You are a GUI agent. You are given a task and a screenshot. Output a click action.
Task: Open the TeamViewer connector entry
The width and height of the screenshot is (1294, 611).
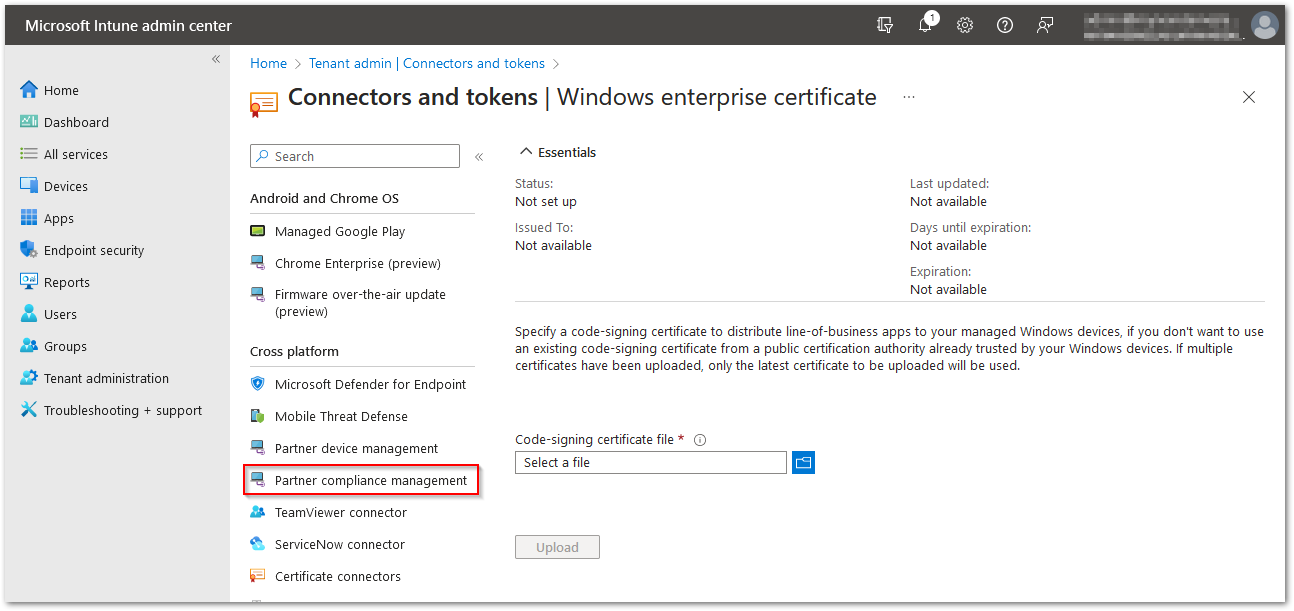click(341, 512)
